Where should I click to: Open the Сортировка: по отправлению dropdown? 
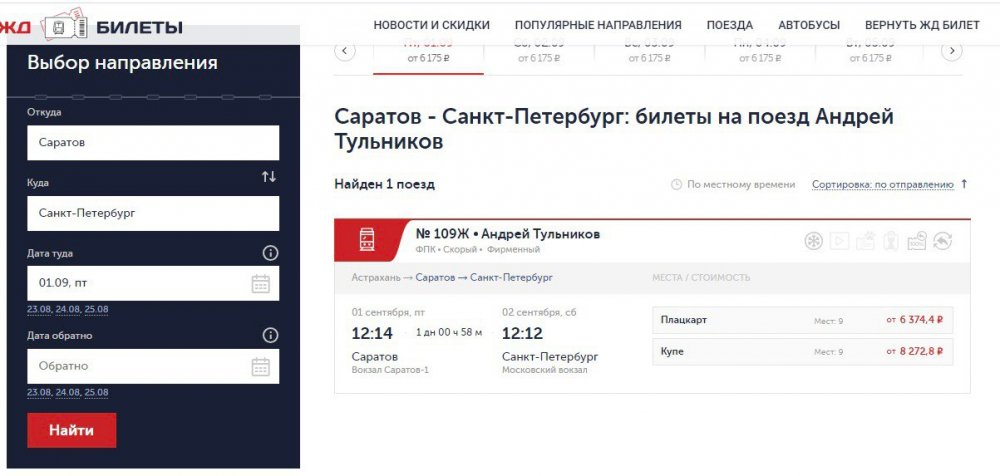point(883,185)
